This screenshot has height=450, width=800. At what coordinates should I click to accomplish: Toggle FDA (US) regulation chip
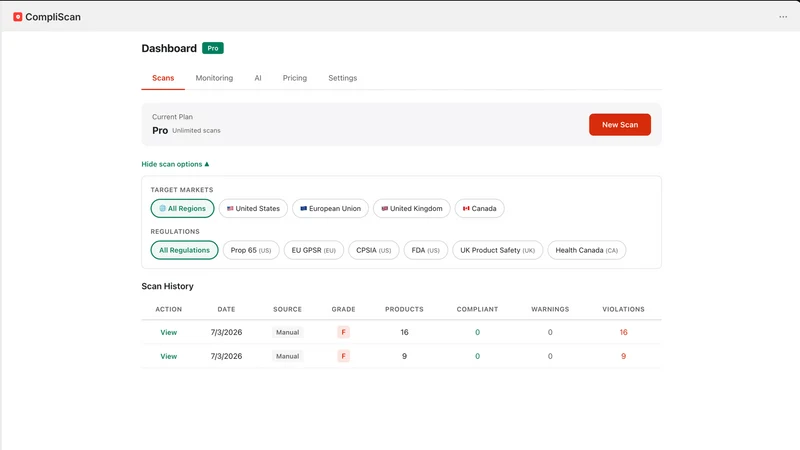point(426,250)
